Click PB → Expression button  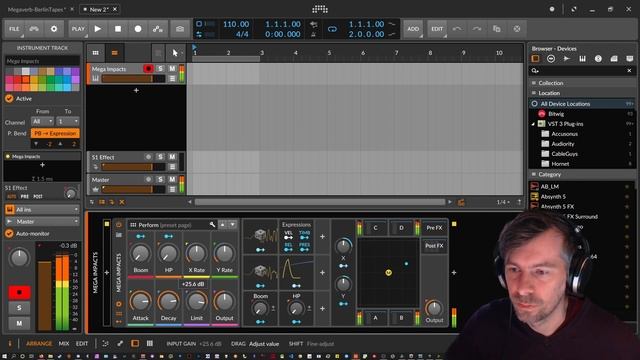[55, 133]
